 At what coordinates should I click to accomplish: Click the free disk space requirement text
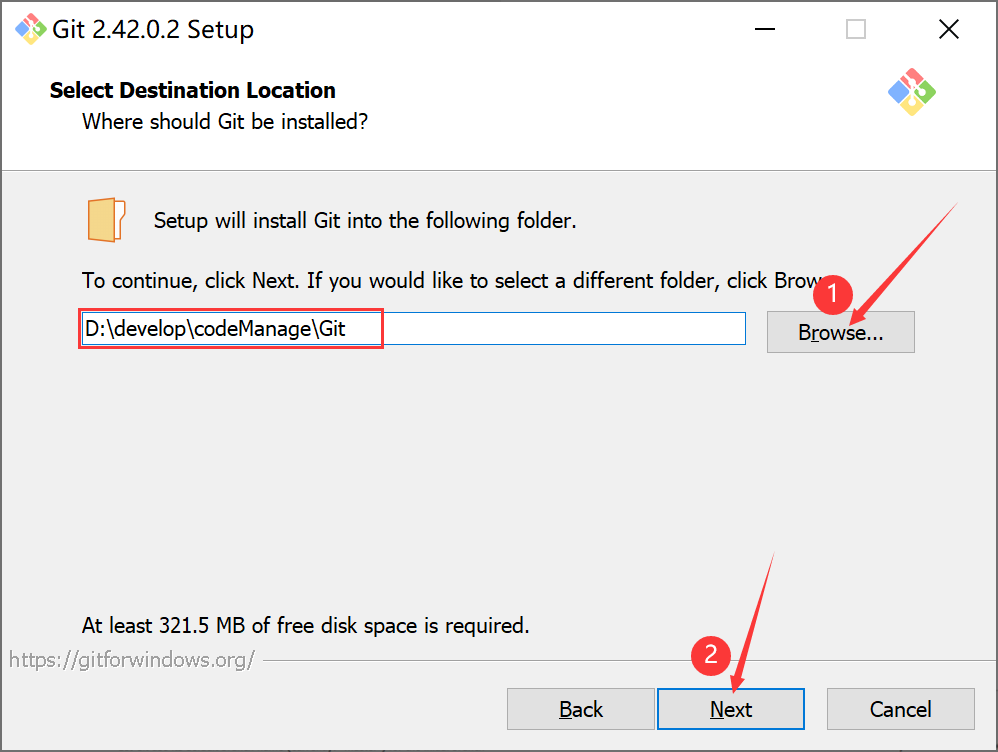pos(306,626)
